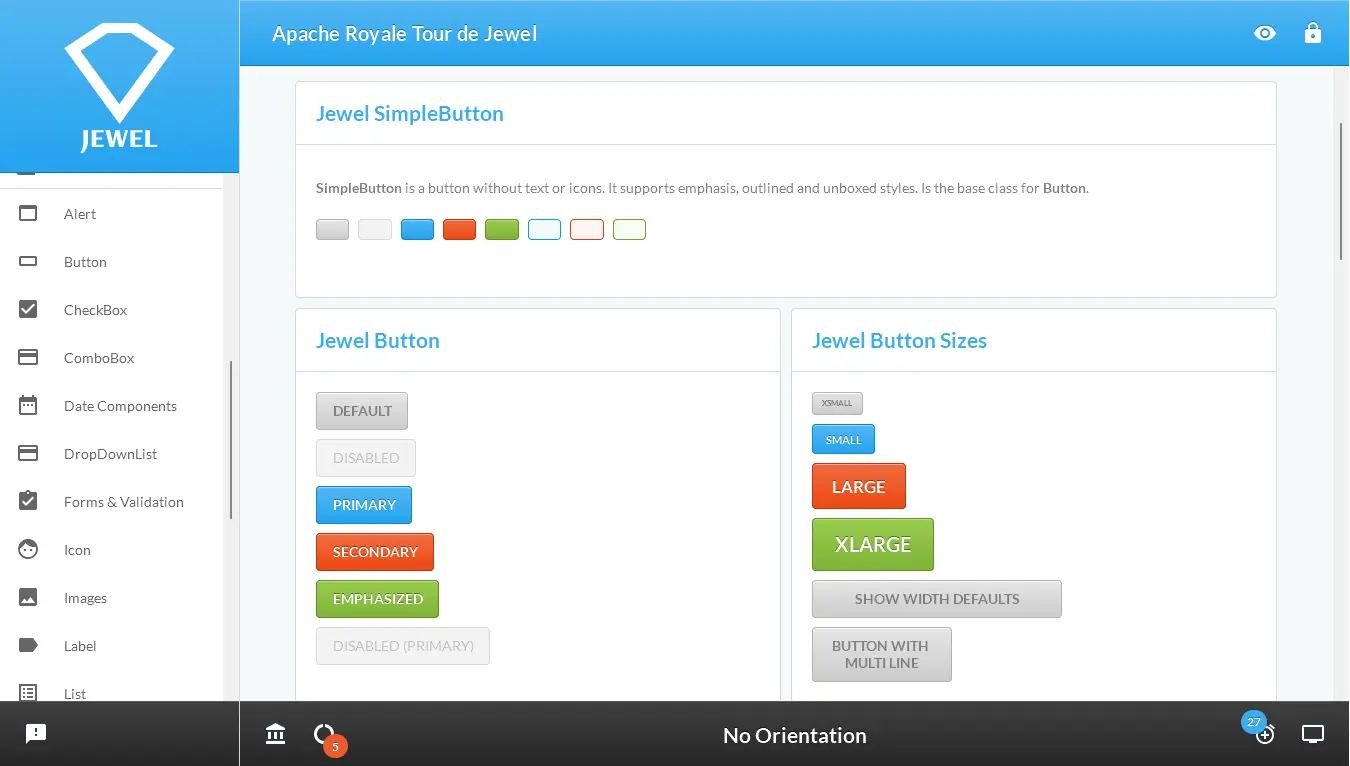
Task: Click the "Apache Royale Tour de Jewel" title
Action: [405, 34]
